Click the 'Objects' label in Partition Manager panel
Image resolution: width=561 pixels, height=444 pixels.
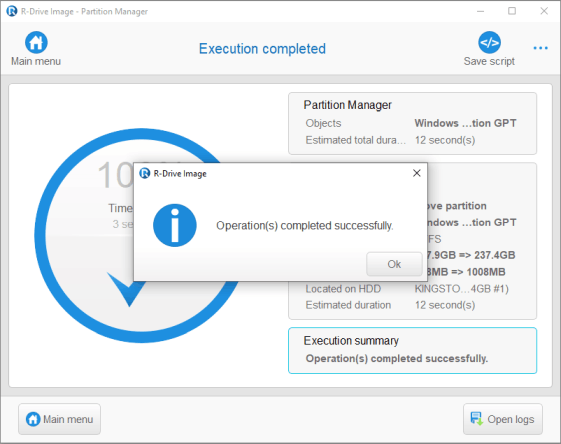[x=323, y=123]
